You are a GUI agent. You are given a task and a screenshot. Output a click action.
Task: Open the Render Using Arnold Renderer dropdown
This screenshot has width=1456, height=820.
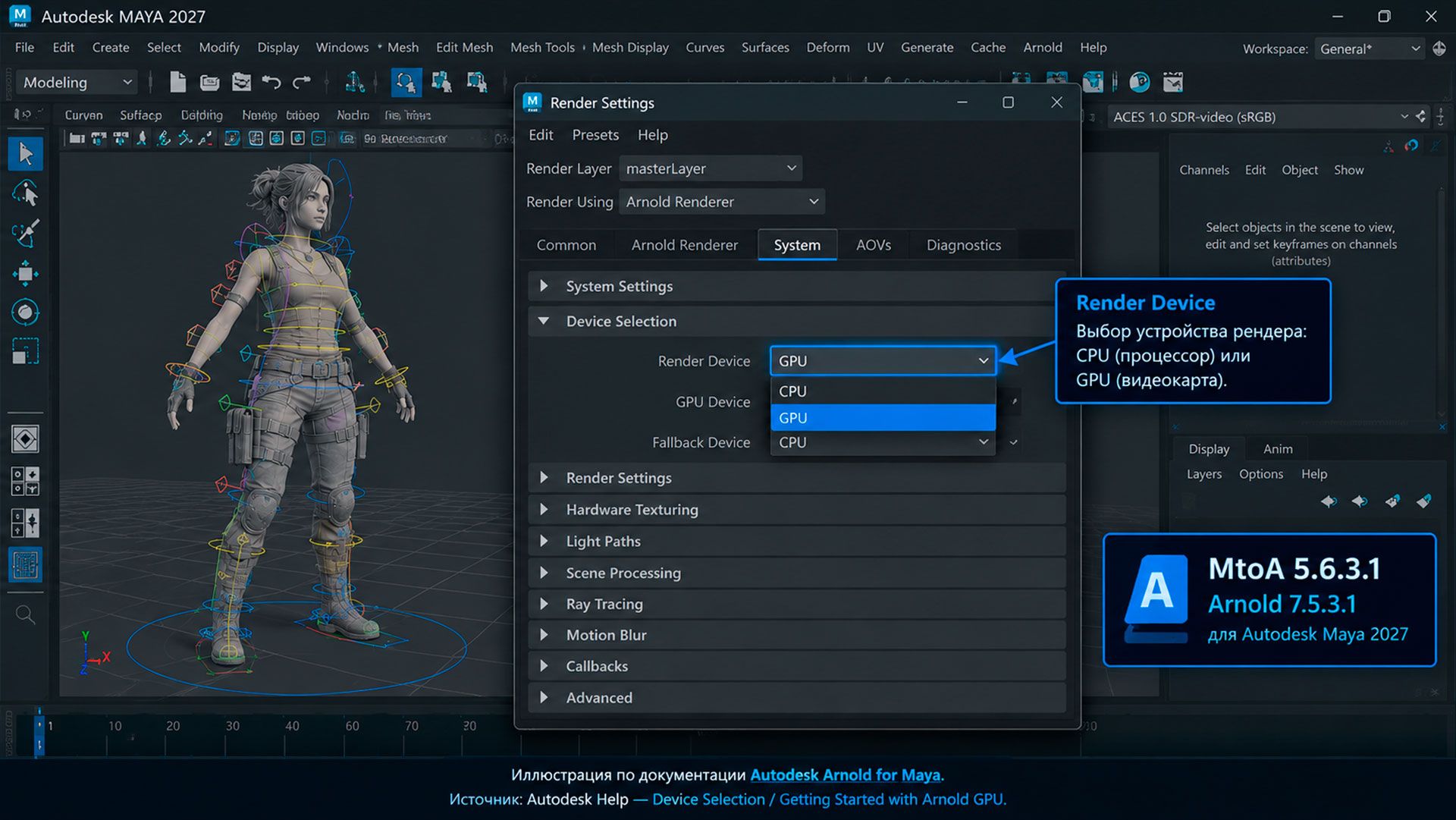coord(722,202)
